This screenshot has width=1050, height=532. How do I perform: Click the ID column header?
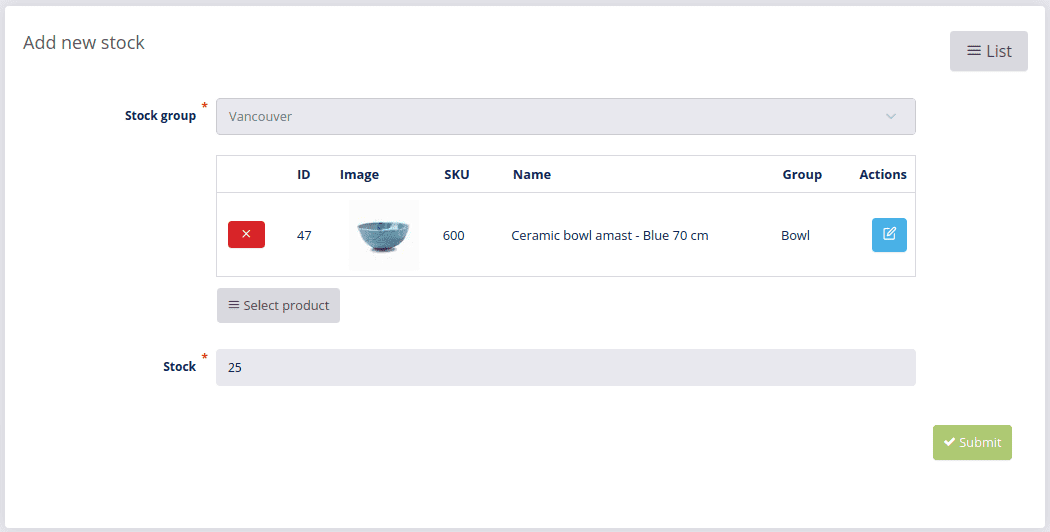[x=303, y=175]
